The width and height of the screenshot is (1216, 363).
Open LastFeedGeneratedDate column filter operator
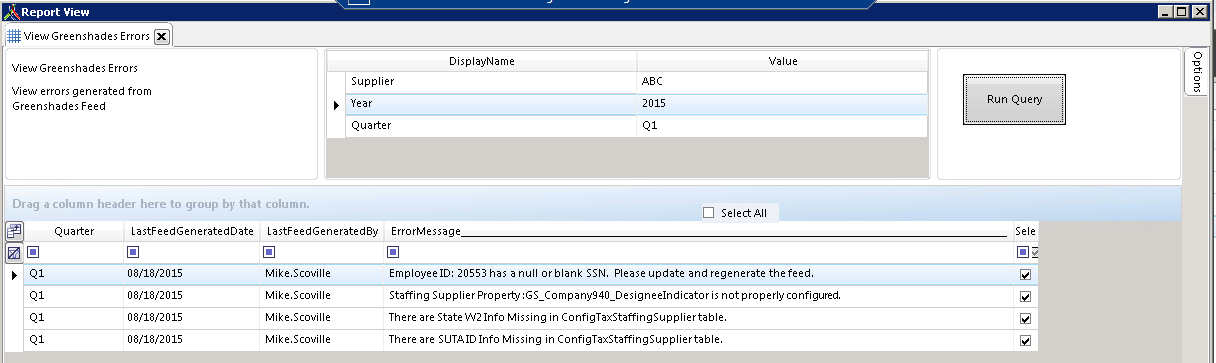coord(134,252)
